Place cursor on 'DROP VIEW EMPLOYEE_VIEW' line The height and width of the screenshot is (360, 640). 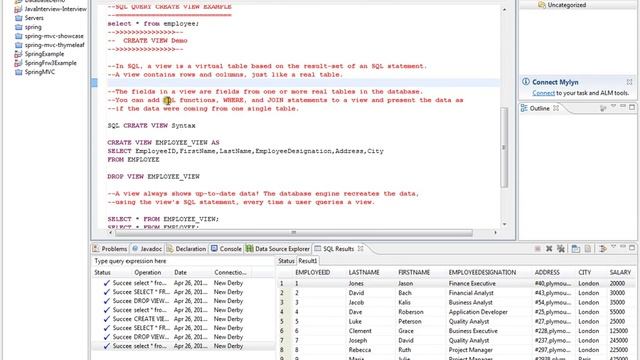coord(153,177)
